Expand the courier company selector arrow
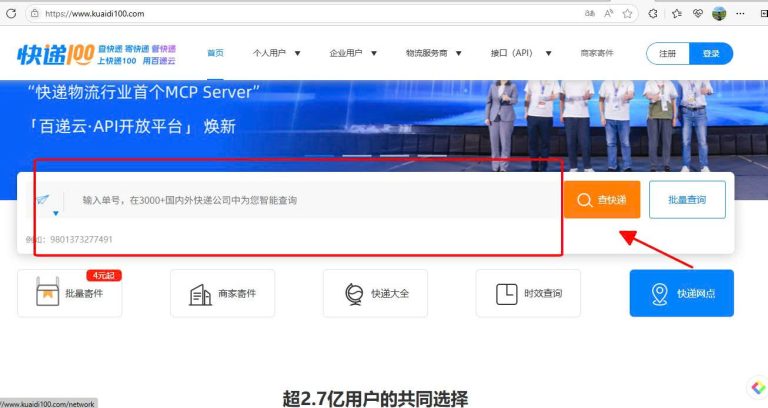The width and height of the screenshot is (768, 408). pyautogui.click(x=55, y=213)
